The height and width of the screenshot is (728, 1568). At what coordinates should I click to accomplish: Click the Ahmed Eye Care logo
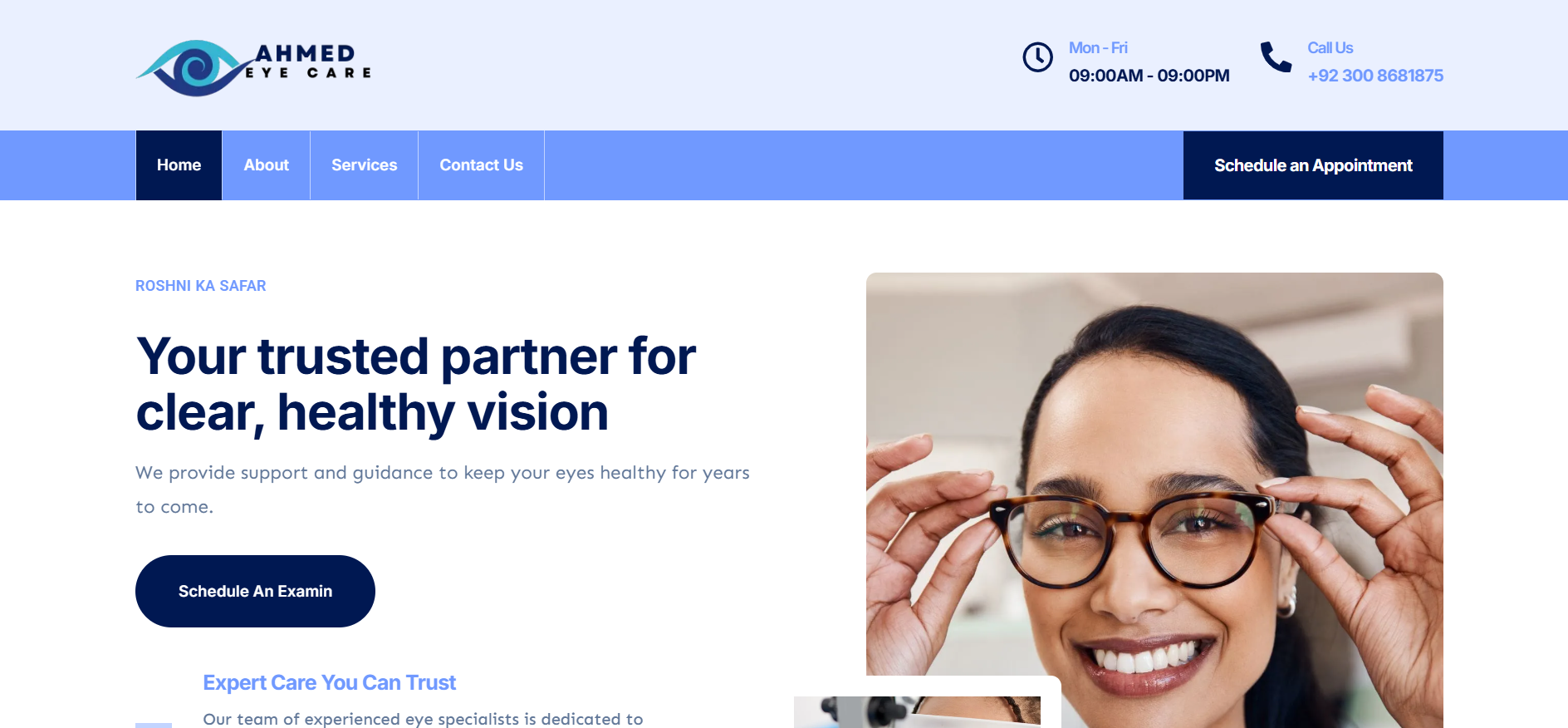[253, 67]
